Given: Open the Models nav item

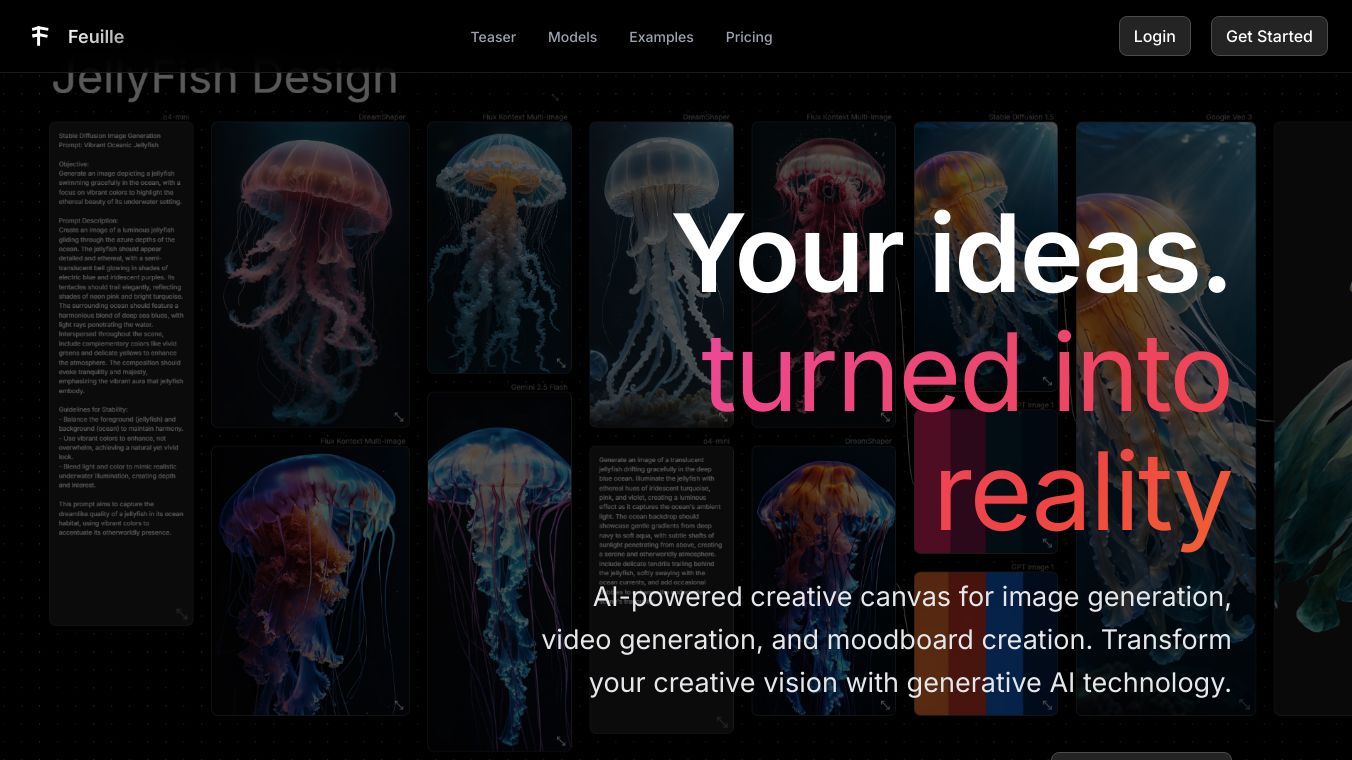Looking at the screenshot, I should point(572,37).
